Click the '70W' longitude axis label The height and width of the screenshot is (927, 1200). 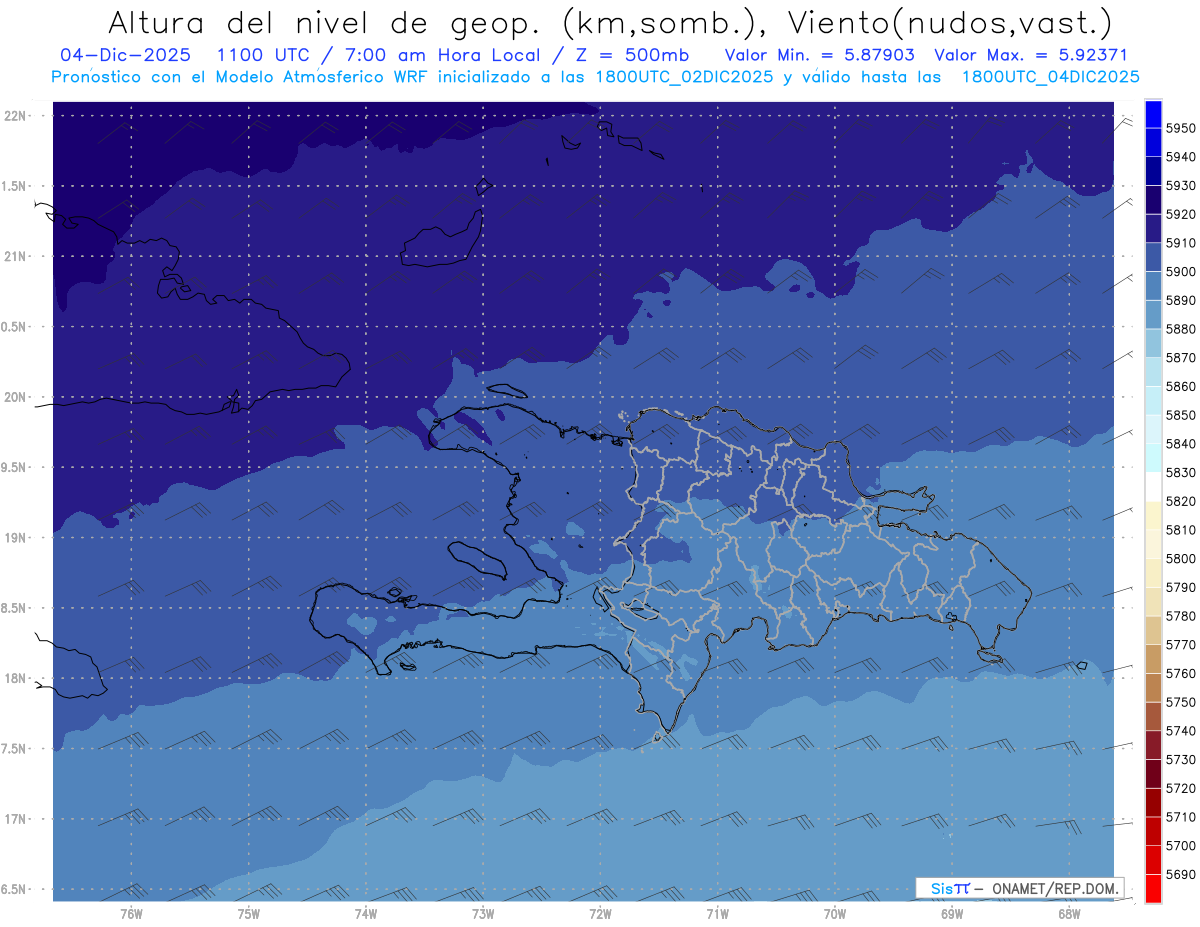(x=835, y=914)
